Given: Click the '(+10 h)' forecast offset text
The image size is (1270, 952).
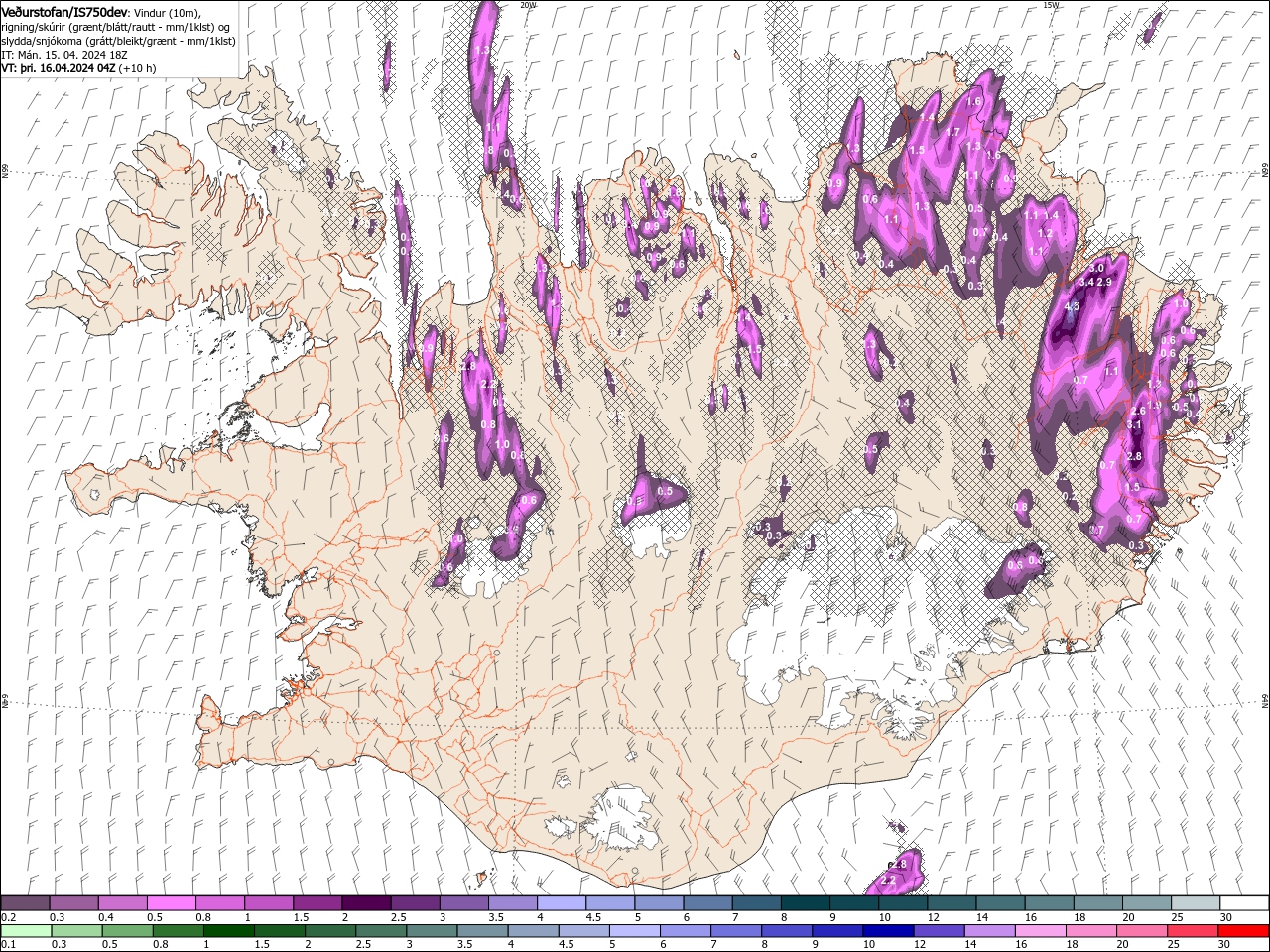Looking at the screenshot, I should pyautogui.click(x=138, y=68).
